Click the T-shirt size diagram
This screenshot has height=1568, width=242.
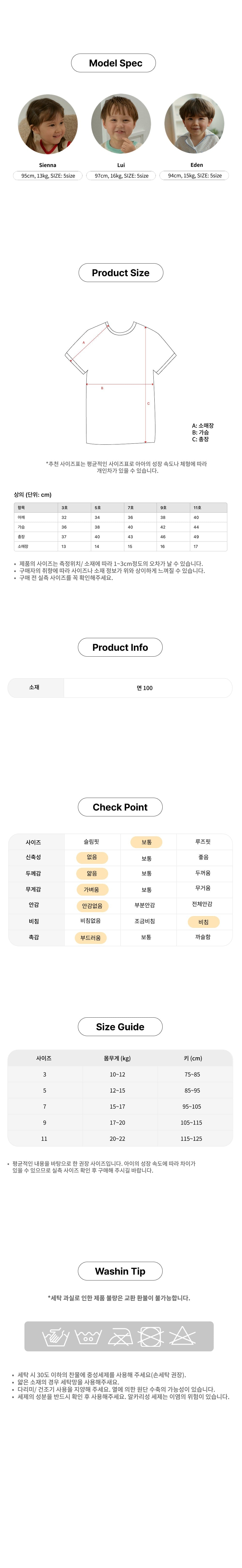(x=120, y=382)
